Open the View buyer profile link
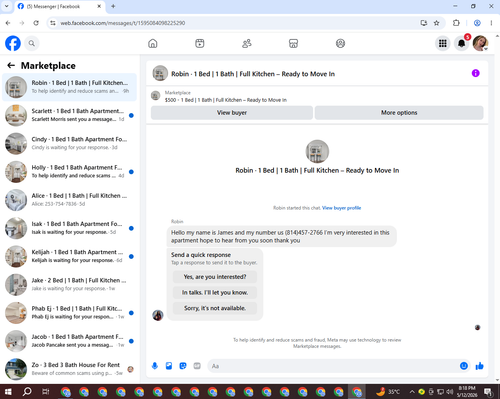This screenshot has width=500, height=399. [x=341, y=208]
